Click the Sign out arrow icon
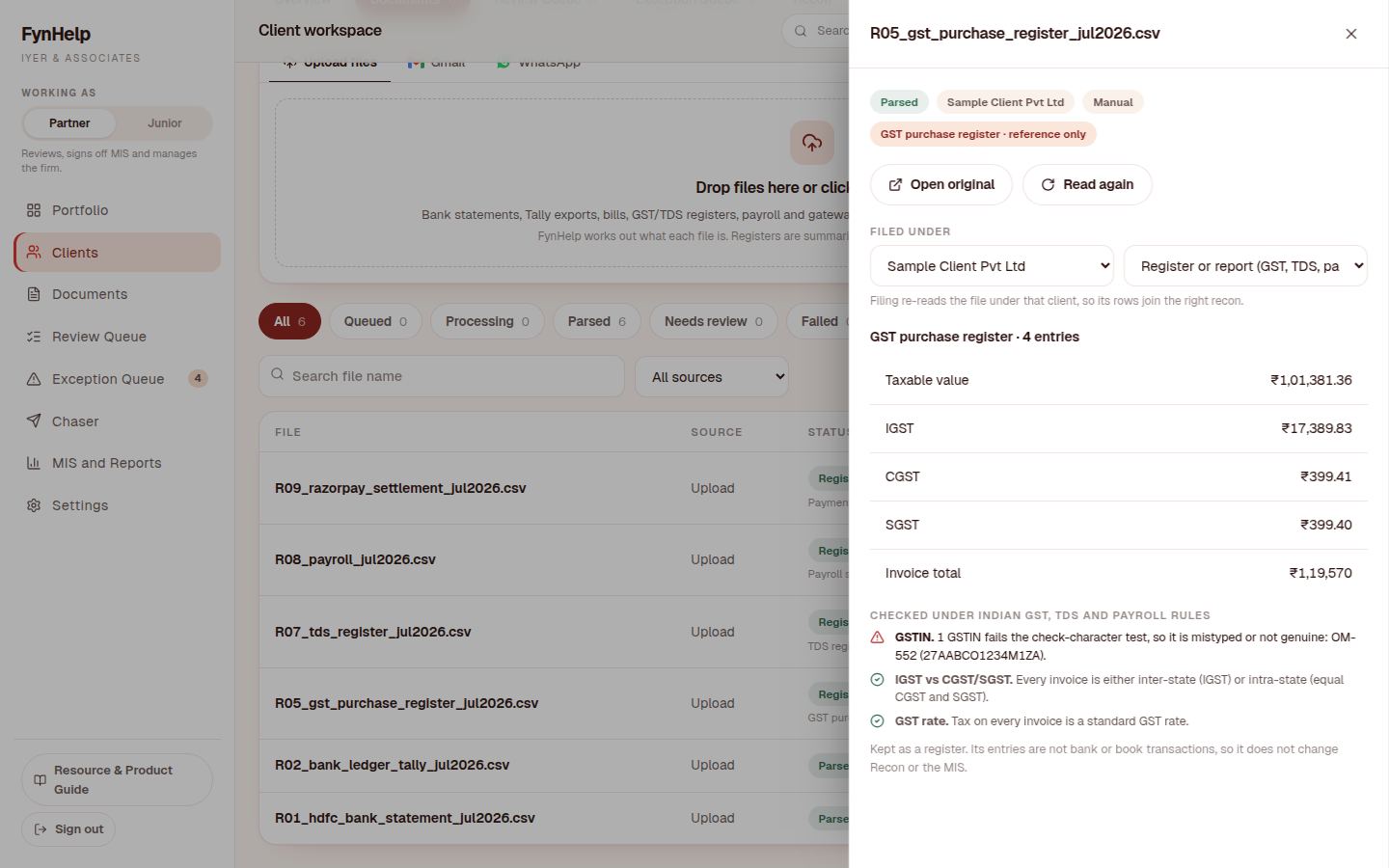This screenshot has width=1389, height=868. point(41,829)
